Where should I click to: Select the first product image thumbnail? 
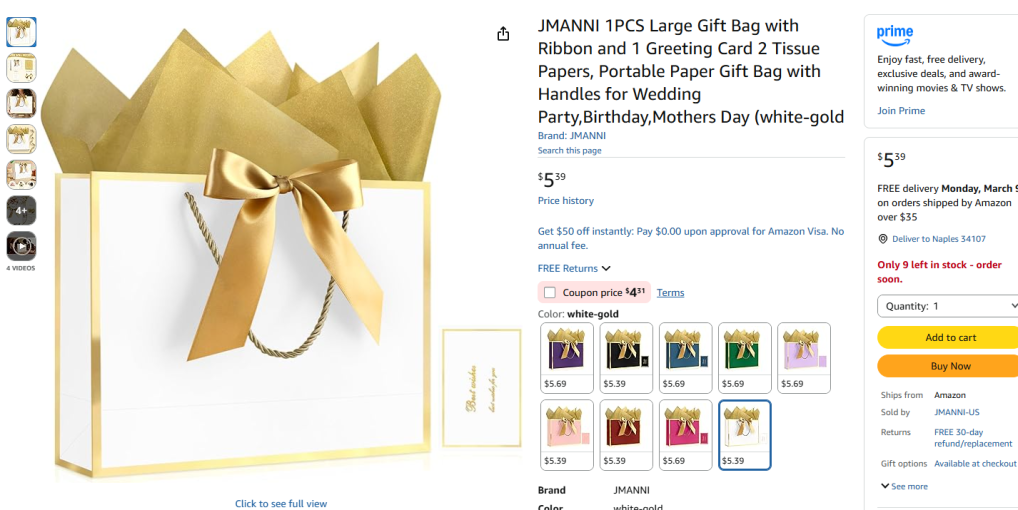[x=21, y=33]
